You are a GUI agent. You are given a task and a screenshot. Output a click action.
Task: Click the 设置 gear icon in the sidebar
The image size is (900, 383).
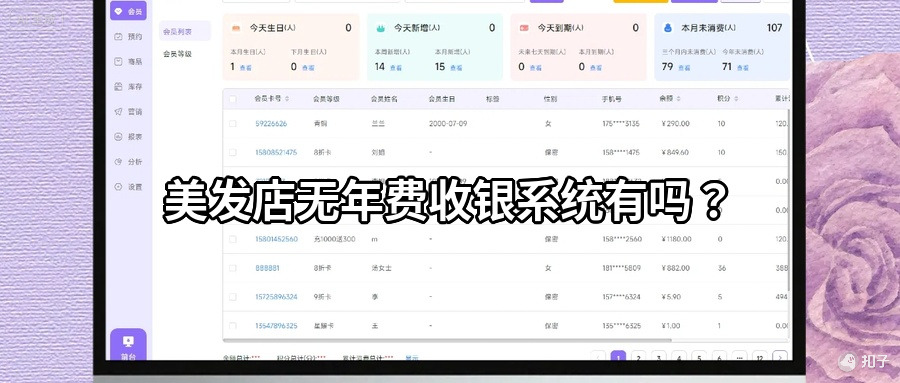[x=118, y=187]
